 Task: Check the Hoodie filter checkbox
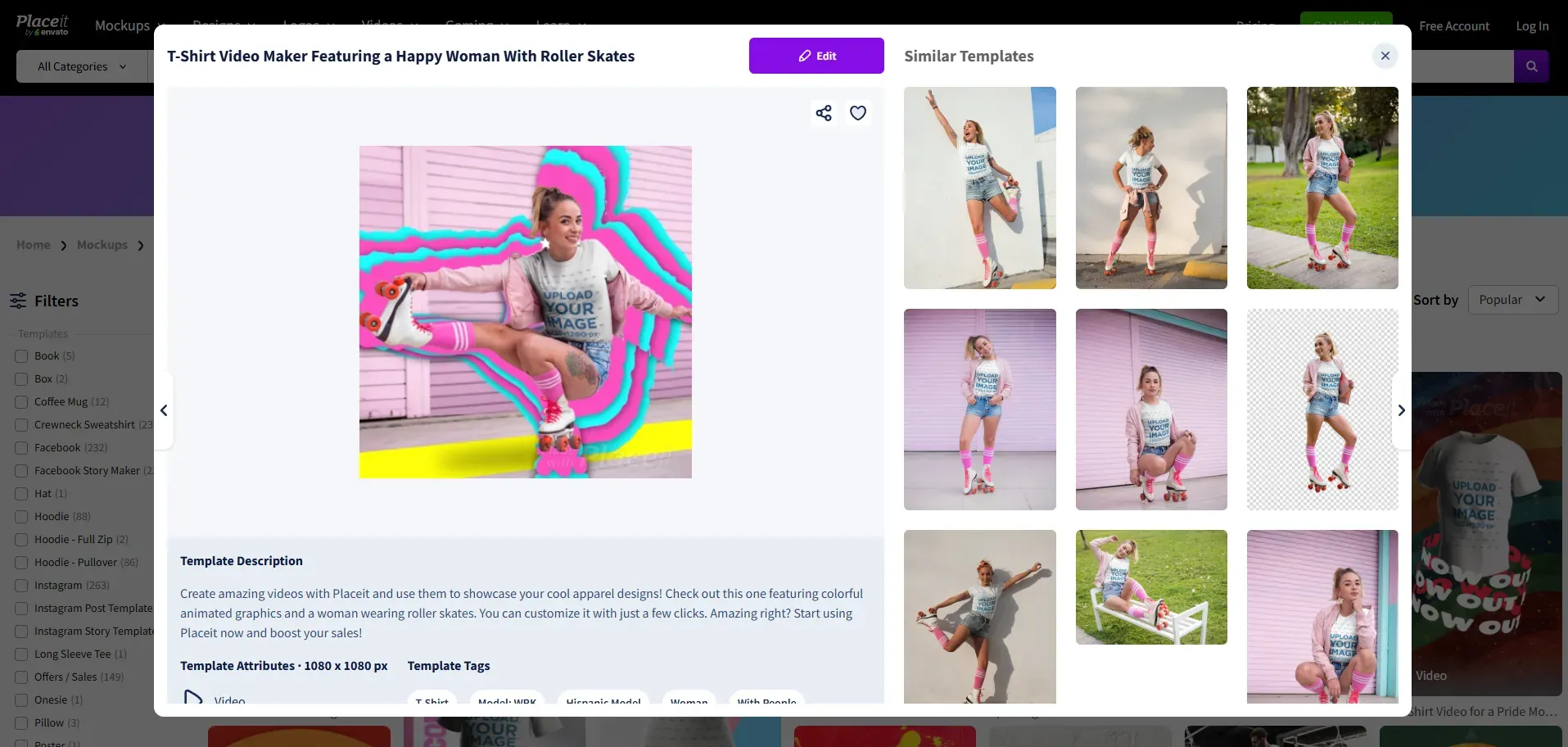[21, 516]
